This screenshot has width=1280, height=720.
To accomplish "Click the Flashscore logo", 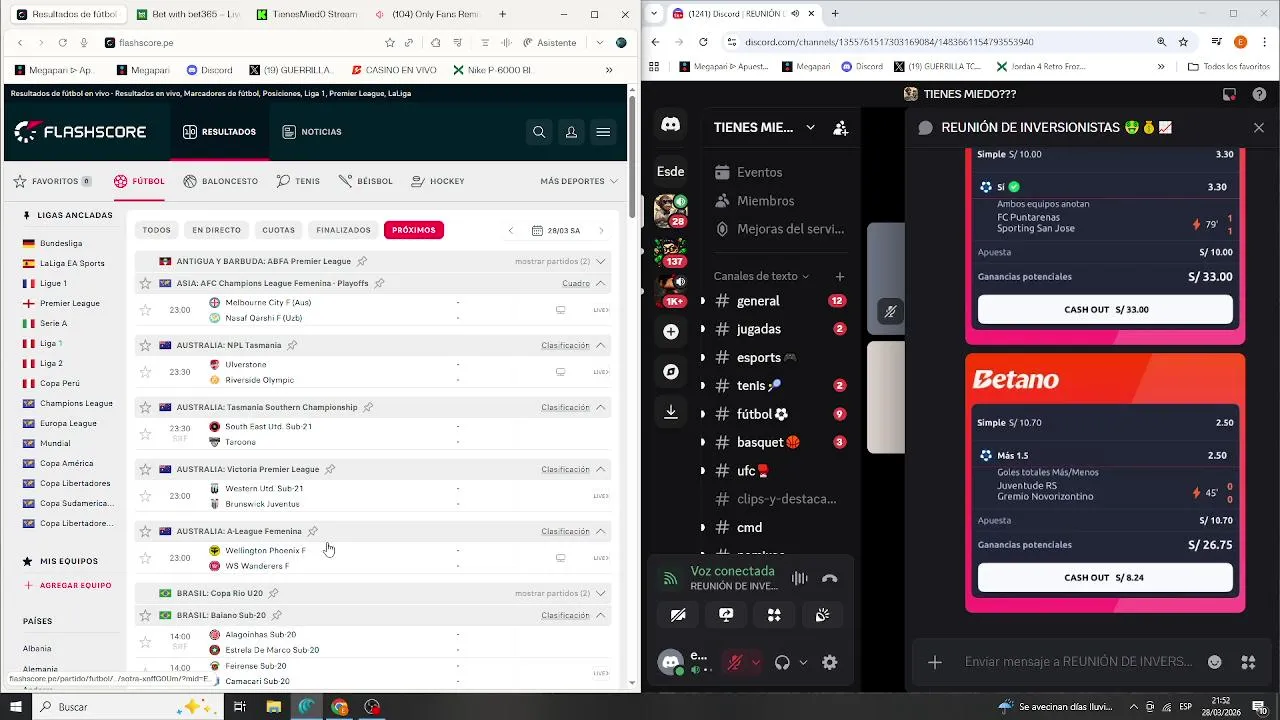I will pyautogui.click(x=80, y=132).
